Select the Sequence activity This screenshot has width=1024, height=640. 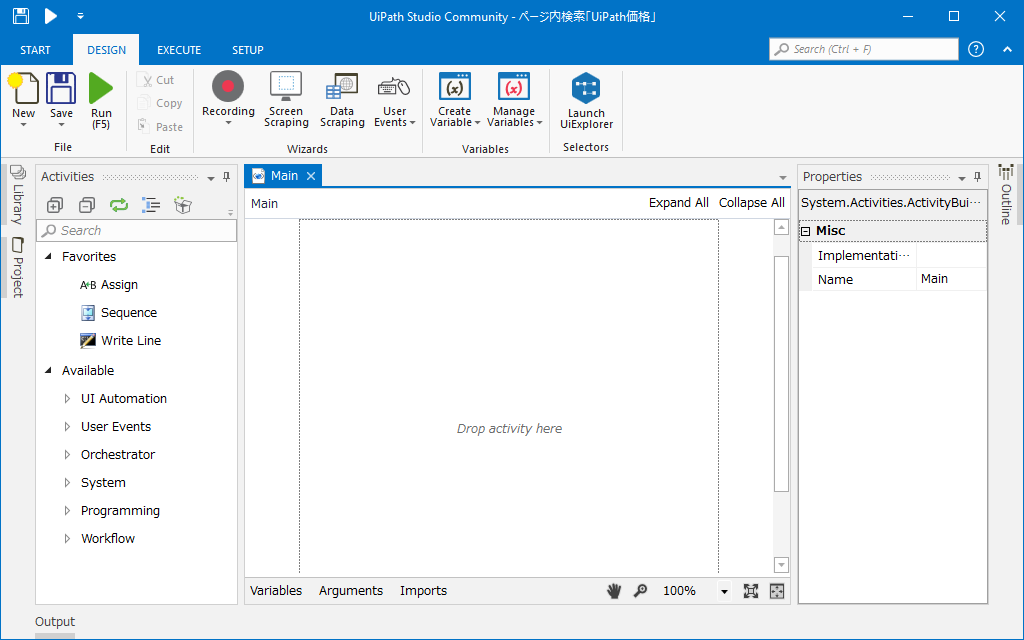pyautogui.click(x=118, y=313)
